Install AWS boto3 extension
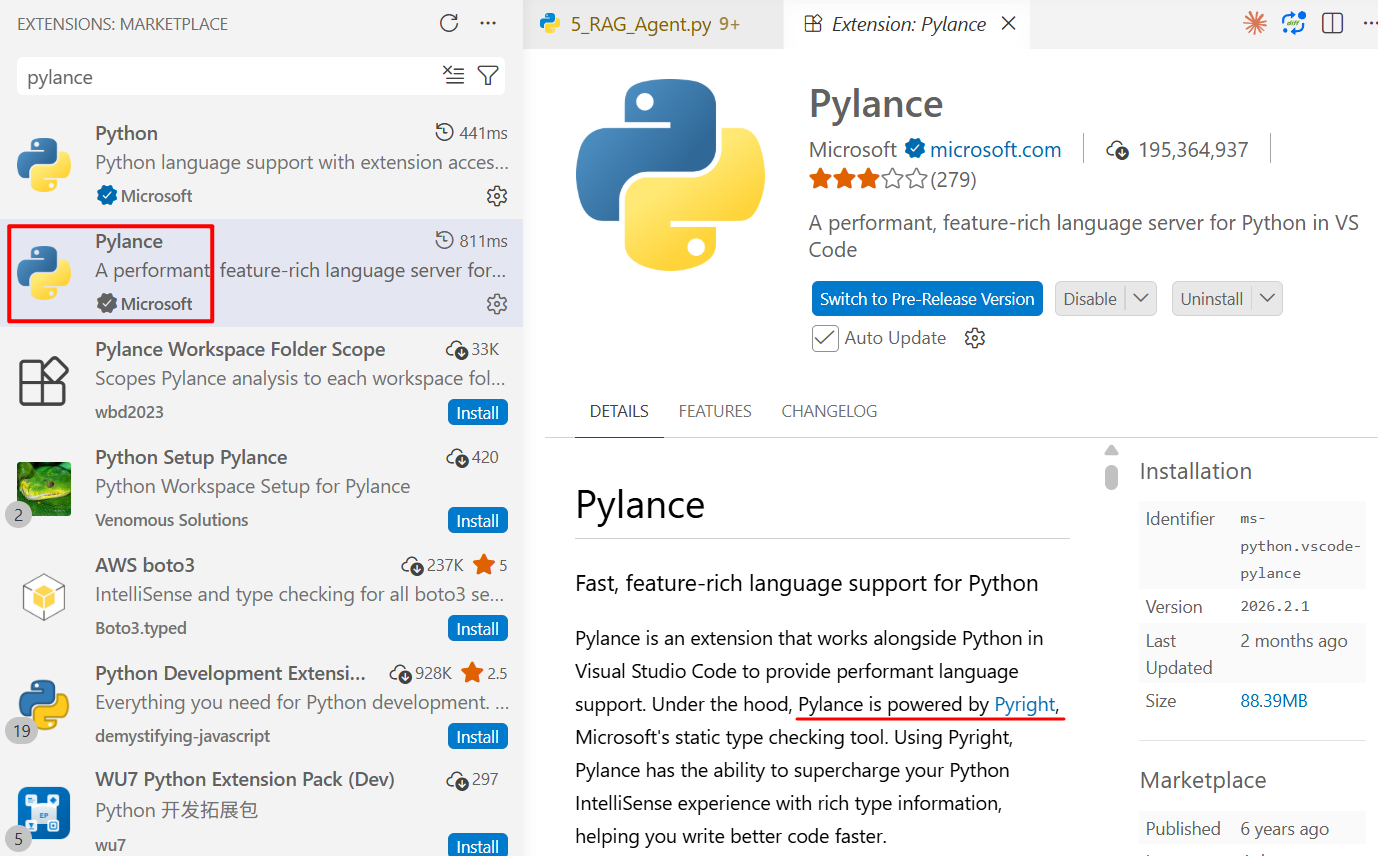The image size is (1378, 856). pos(478,629)
